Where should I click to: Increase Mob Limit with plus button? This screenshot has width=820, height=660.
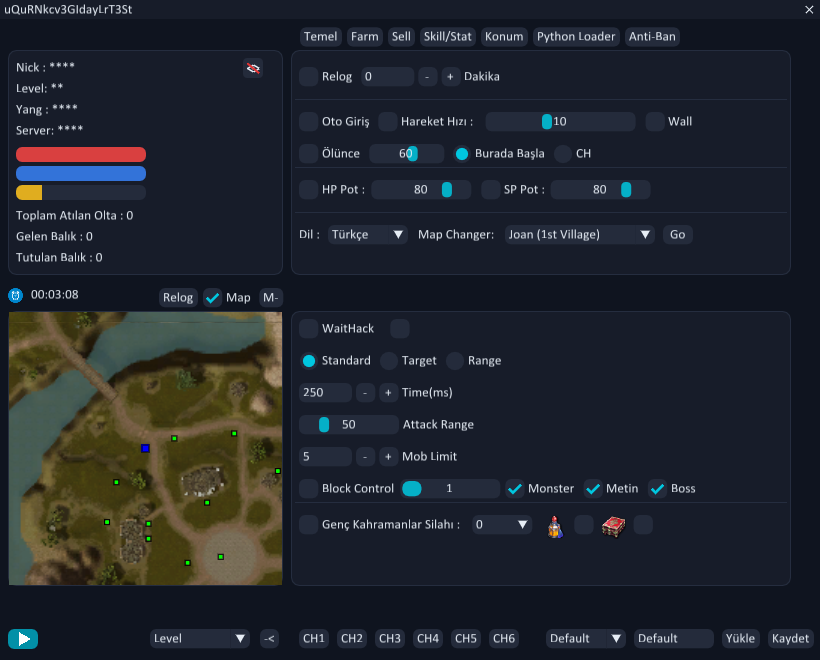388,457
